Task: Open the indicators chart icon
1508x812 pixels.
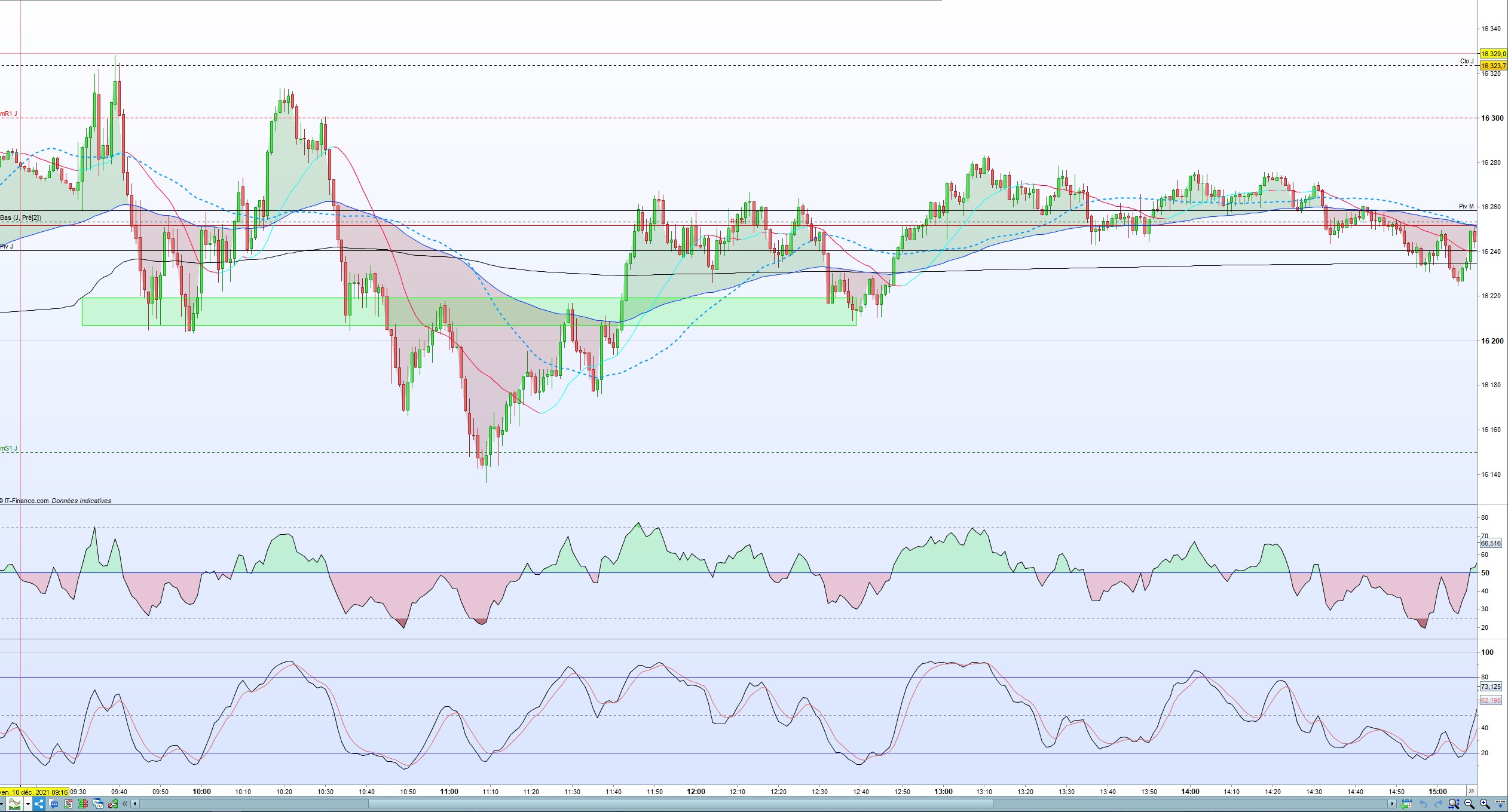Action: (14, 804)
